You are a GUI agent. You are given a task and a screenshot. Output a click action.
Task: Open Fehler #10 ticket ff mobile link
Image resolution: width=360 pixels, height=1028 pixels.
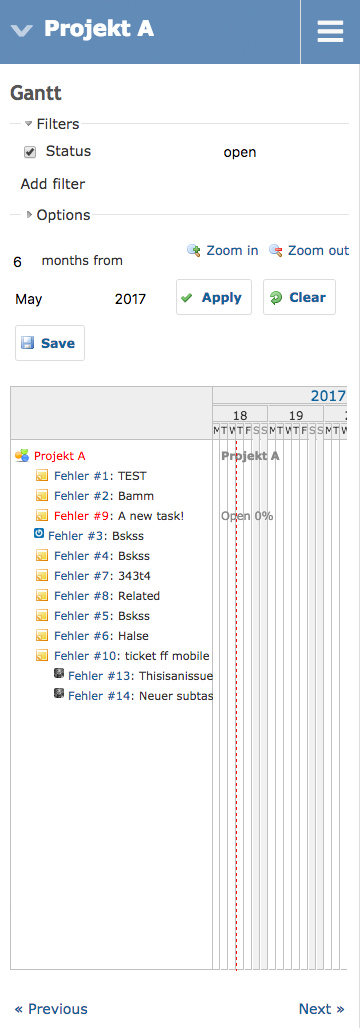[131, 656]
